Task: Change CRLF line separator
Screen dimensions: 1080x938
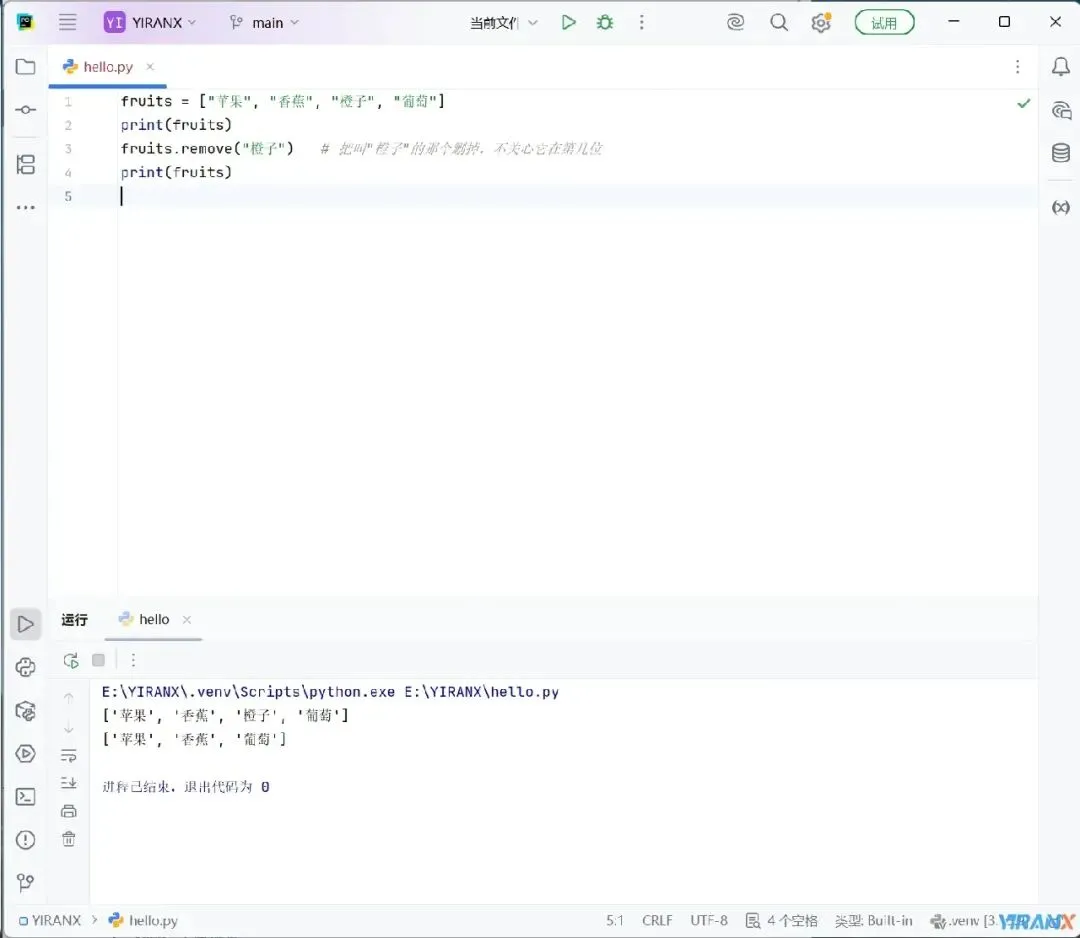Action: [657, 921]
